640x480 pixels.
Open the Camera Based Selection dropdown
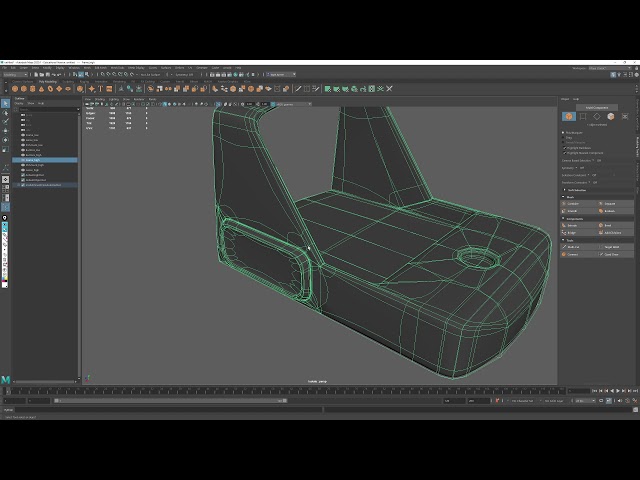[x=593, y=160]
